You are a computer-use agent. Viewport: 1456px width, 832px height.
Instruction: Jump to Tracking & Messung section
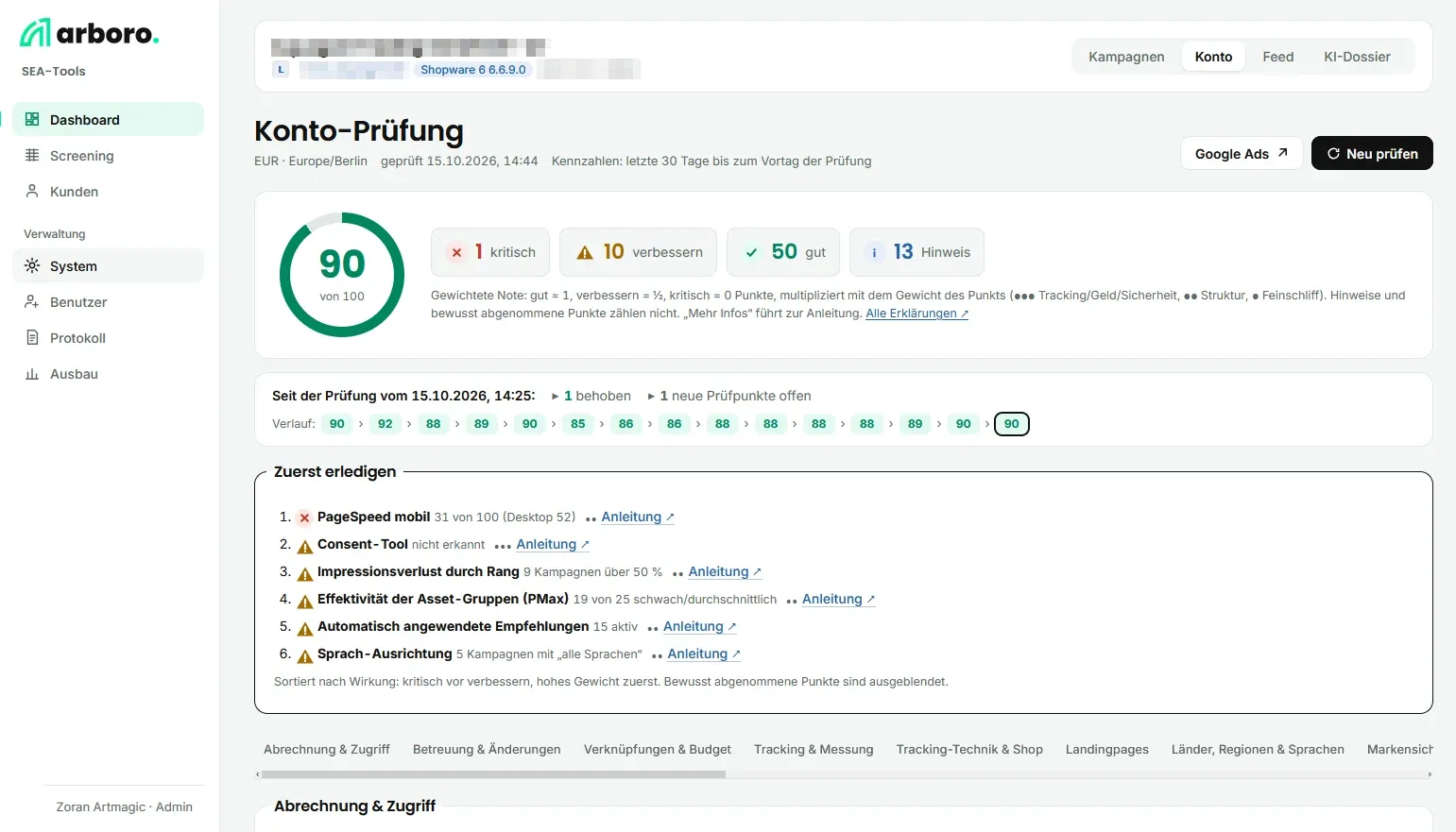(814, 750)
